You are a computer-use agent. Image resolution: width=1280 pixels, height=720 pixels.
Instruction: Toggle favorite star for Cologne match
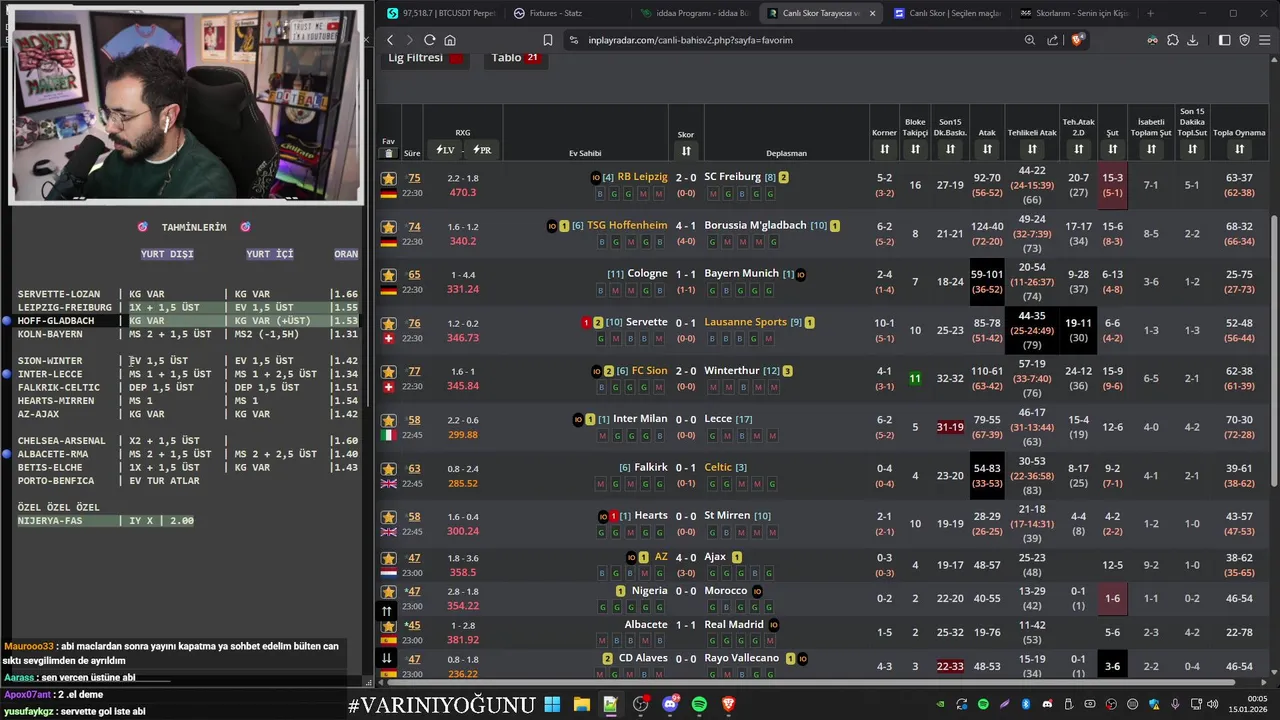coord(389,275)
